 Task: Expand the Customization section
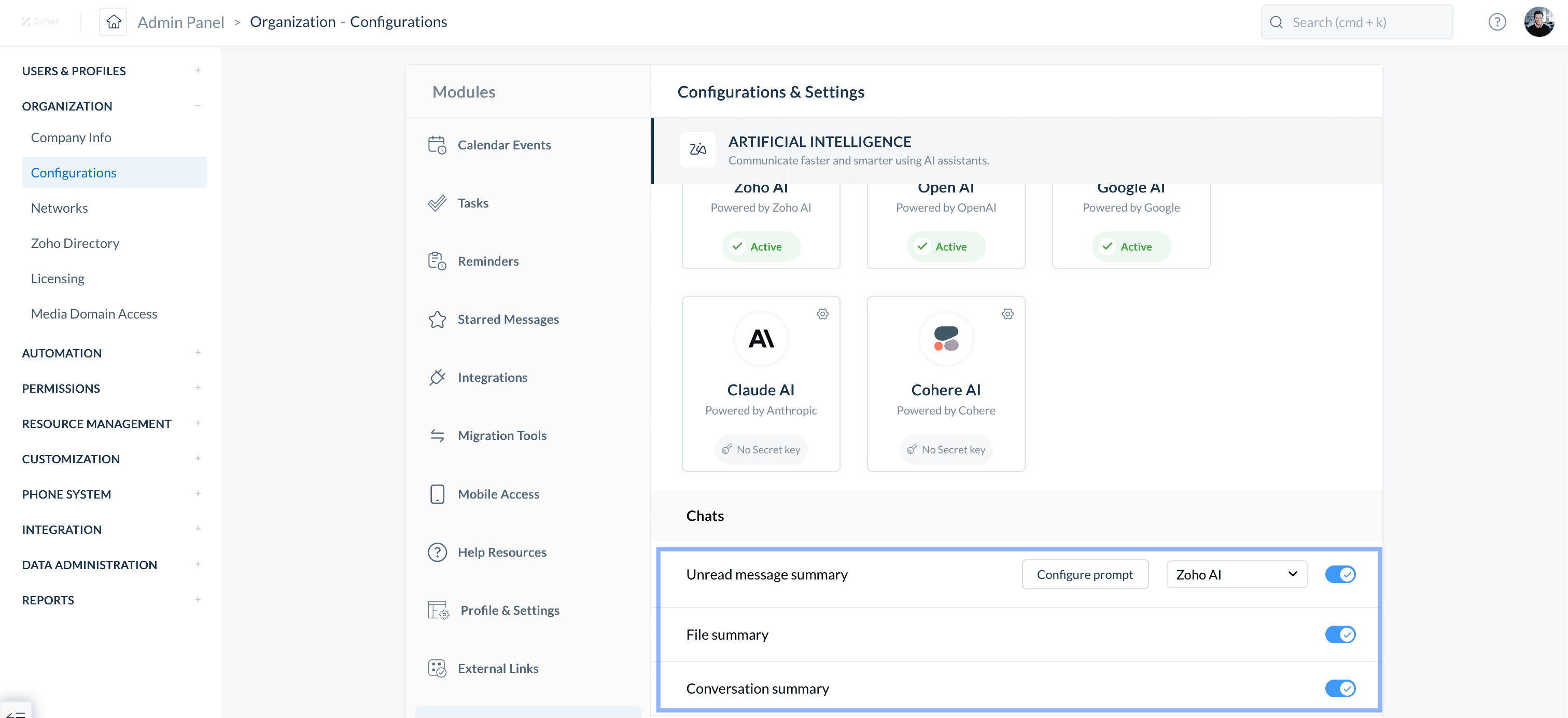point(198,459)
